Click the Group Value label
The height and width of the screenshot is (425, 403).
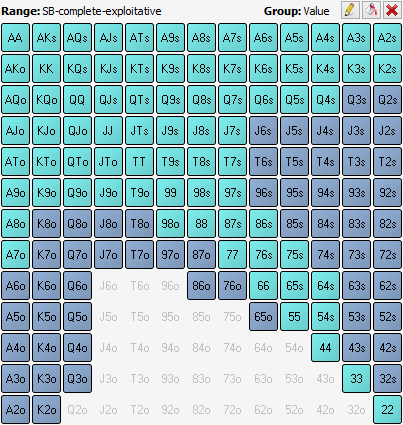coord(296,11)
